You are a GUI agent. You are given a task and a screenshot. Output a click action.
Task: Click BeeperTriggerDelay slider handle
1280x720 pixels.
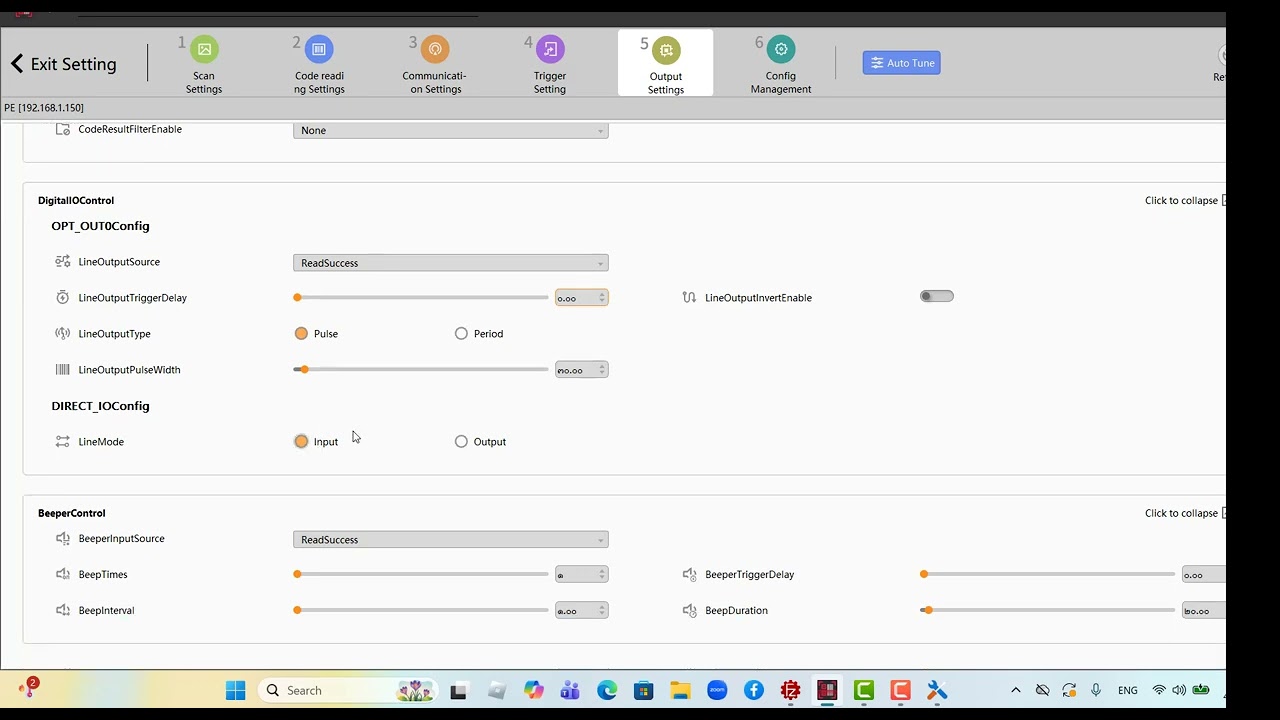pyautogui.click(x=924, y=575)
